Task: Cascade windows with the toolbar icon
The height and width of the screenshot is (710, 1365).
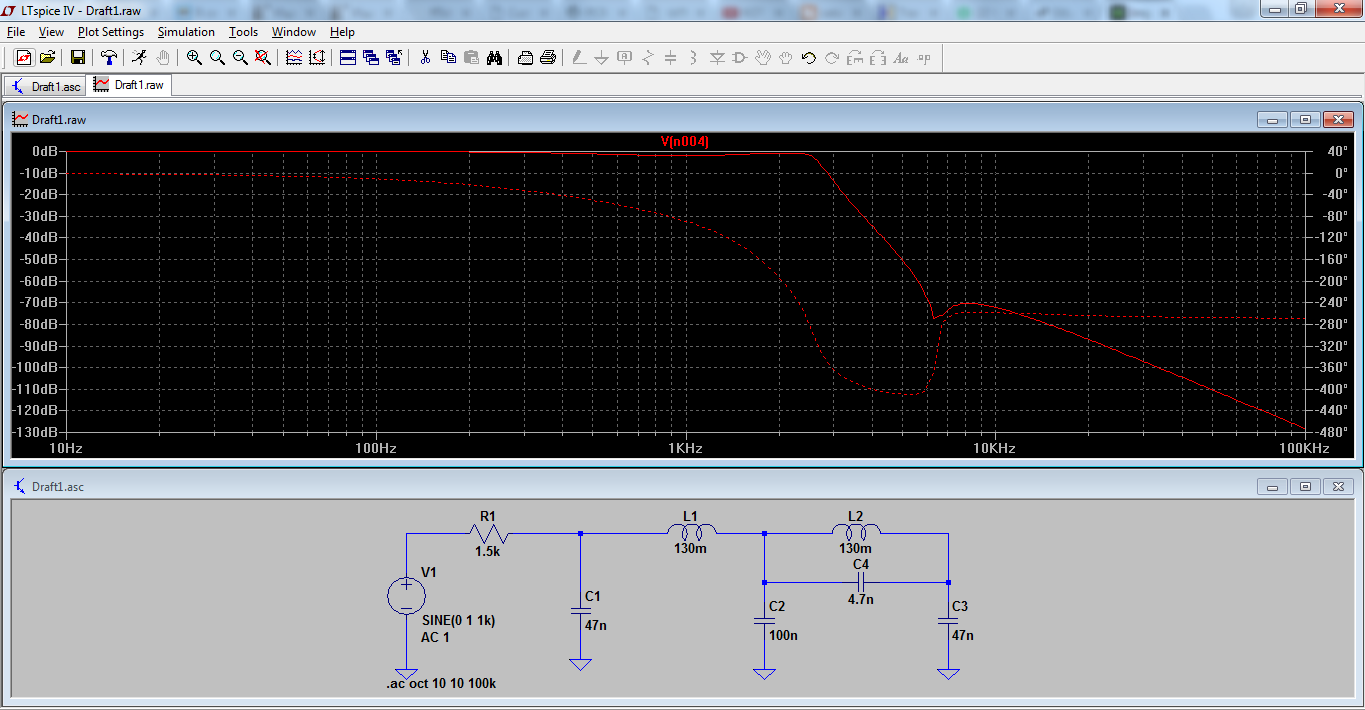Action: click(371, 58)
